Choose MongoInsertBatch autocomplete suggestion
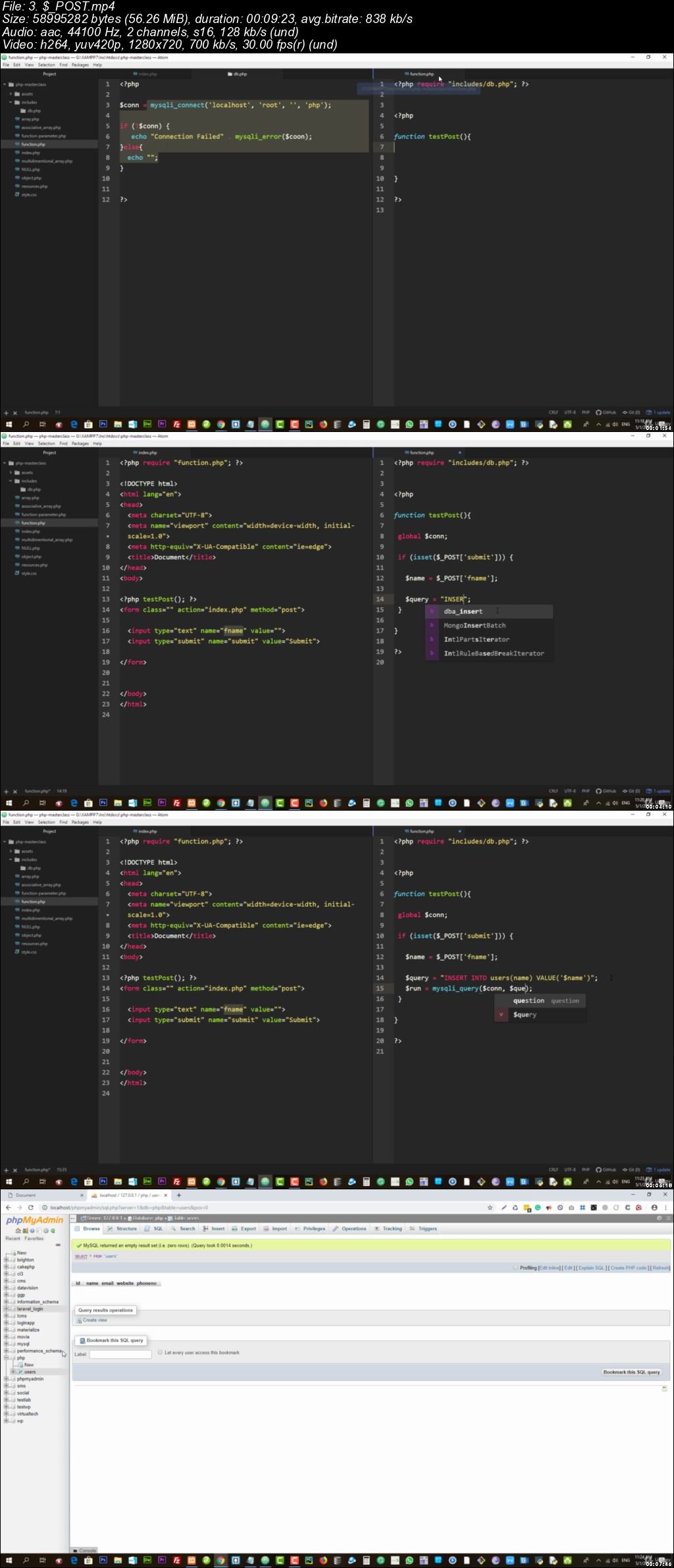The width and height of the screenshot is (674, 1568). (x=488, y=625)
